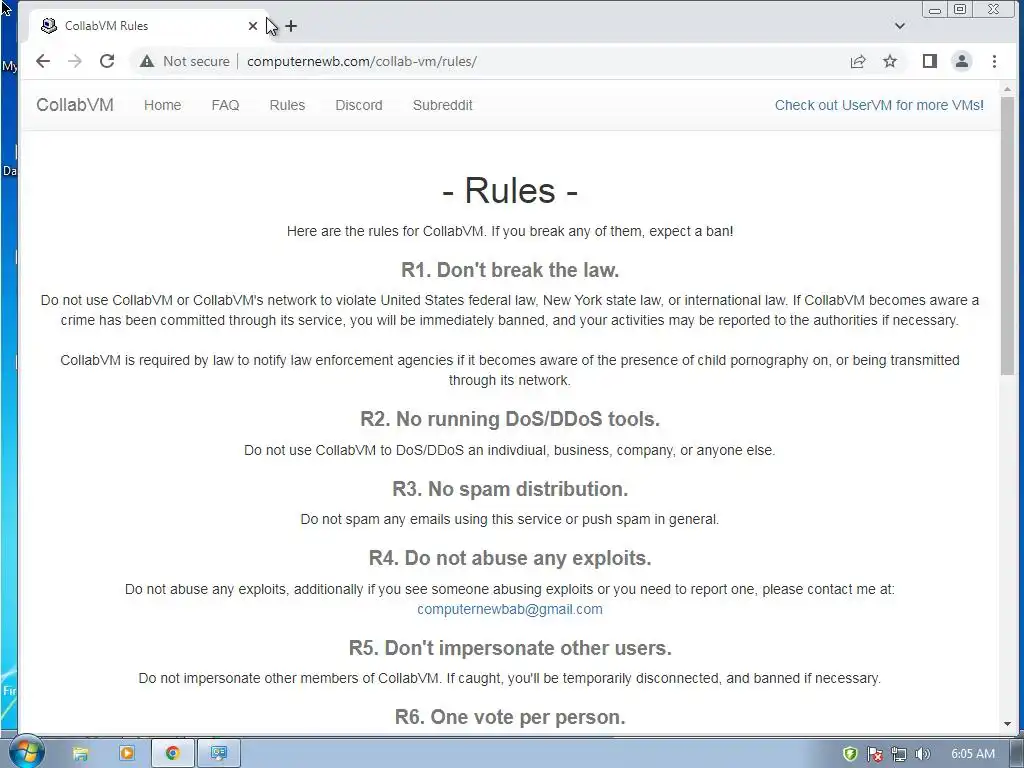
Task: Open the Discord nav item
Action: click(359, 105)
